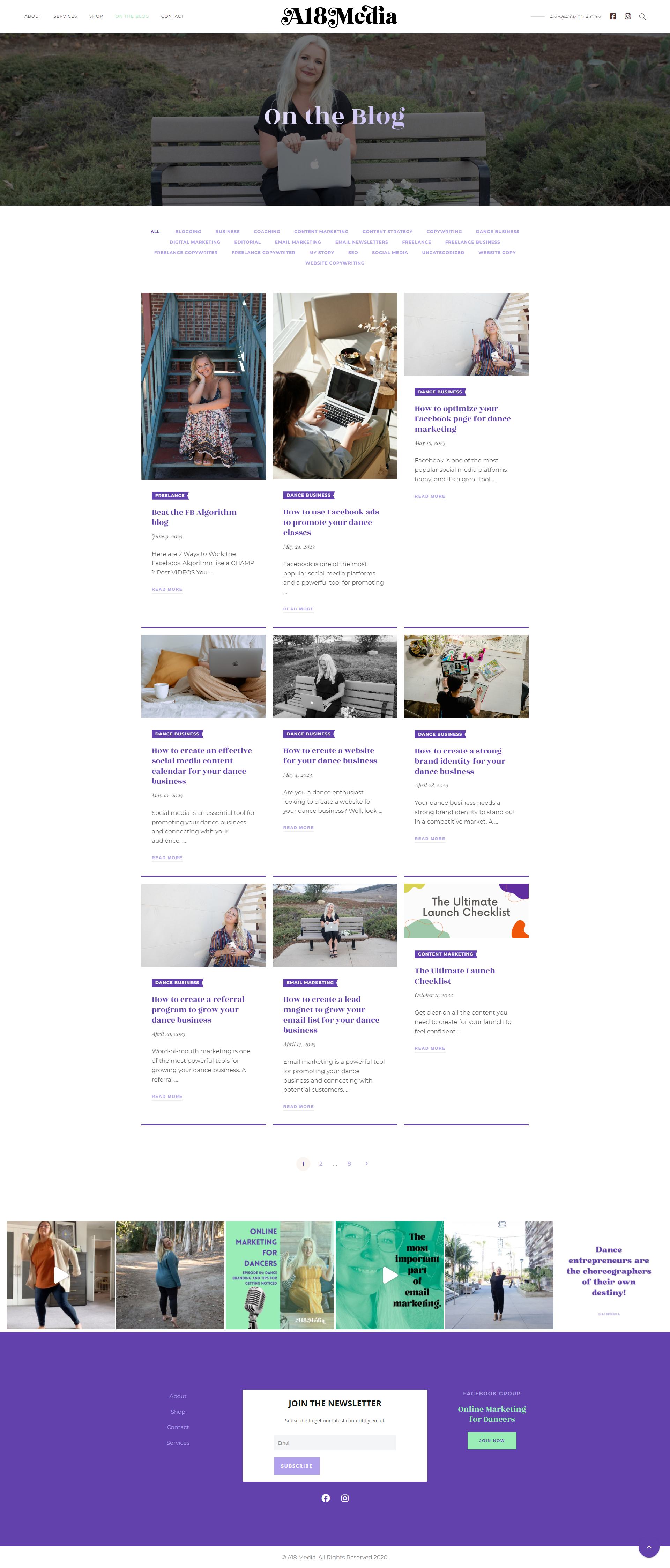
Task: Play the email marketing video thumbnail
Action: (389, 1275)
